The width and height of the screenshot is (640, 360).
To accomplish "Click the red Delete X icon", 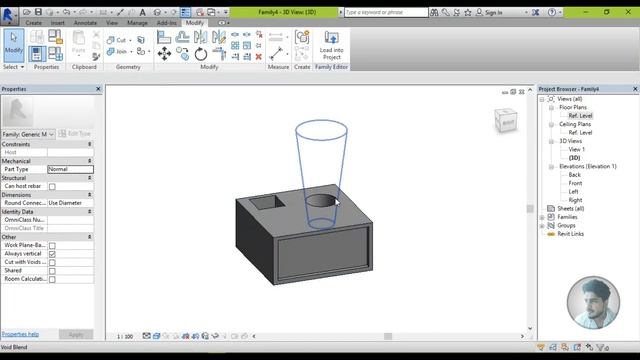I will [x=258, y=57].
